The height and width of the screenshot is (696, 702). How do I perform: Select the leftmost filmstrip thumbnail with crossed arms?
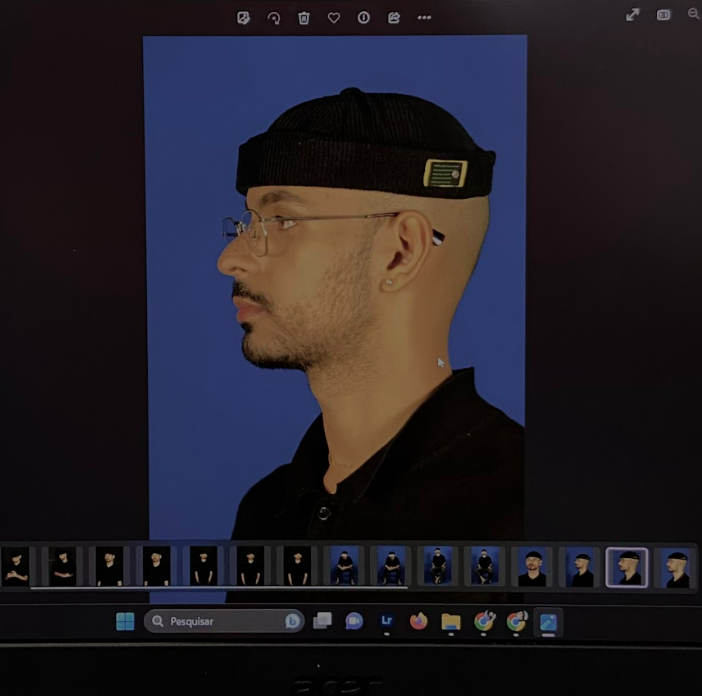pos(15,566)
